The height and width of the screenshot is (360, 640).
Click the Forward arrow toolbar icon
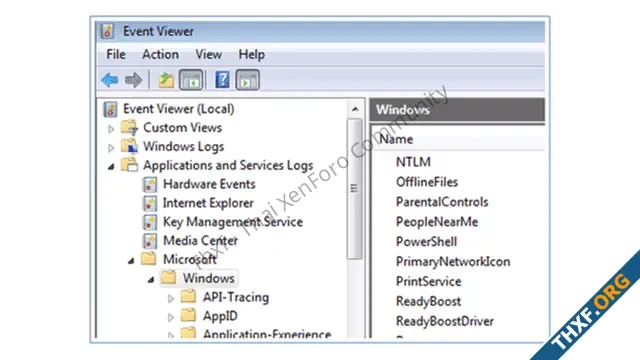[133, 80]
